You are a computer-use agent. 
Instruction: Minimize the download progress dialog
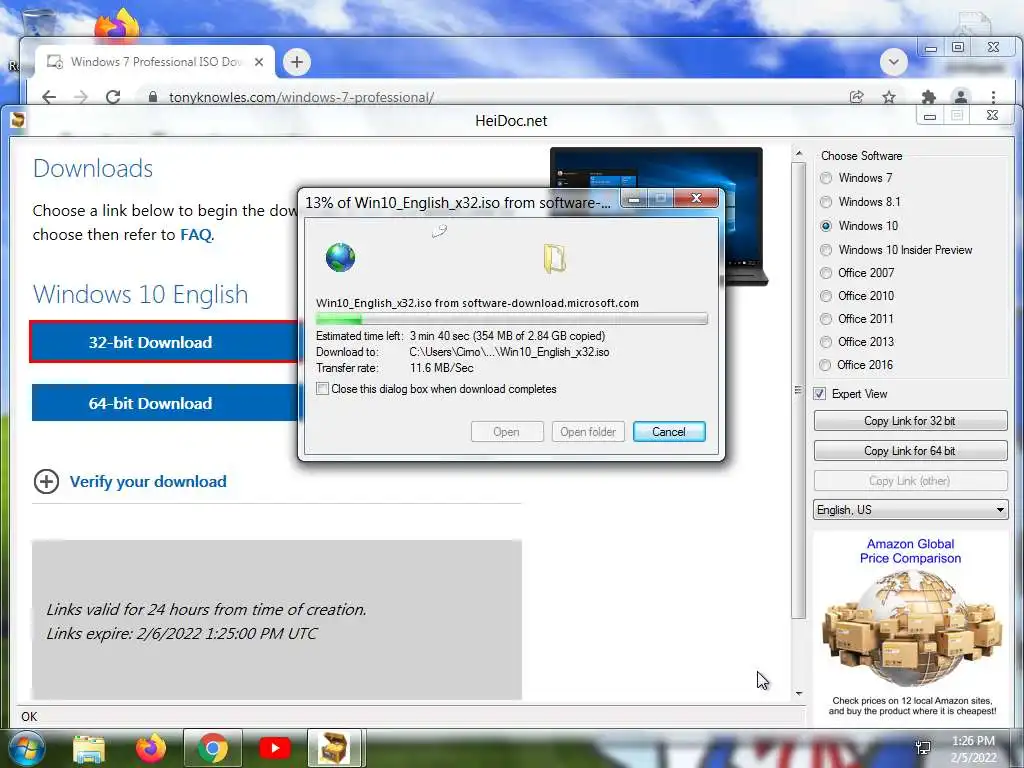click(x=633, y=199)
